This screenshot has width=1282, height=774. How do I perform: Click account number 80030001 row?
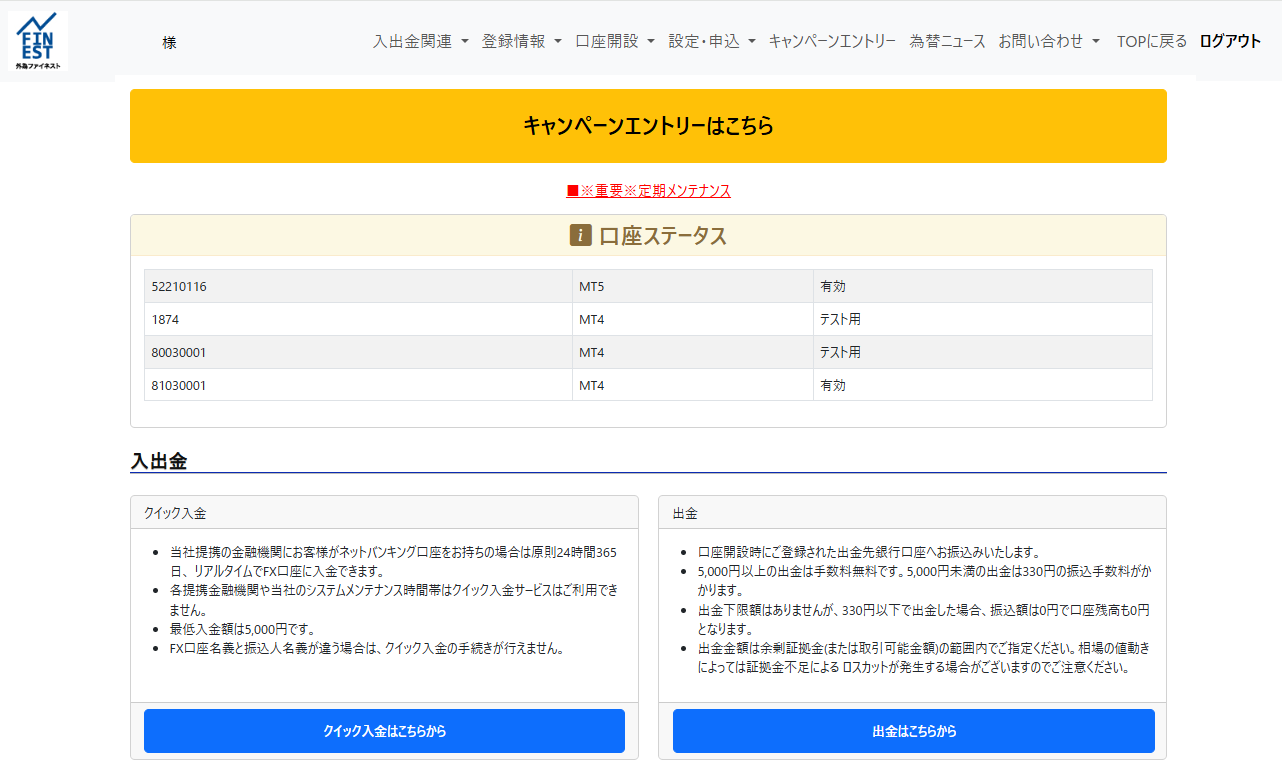tap(179, 352)
